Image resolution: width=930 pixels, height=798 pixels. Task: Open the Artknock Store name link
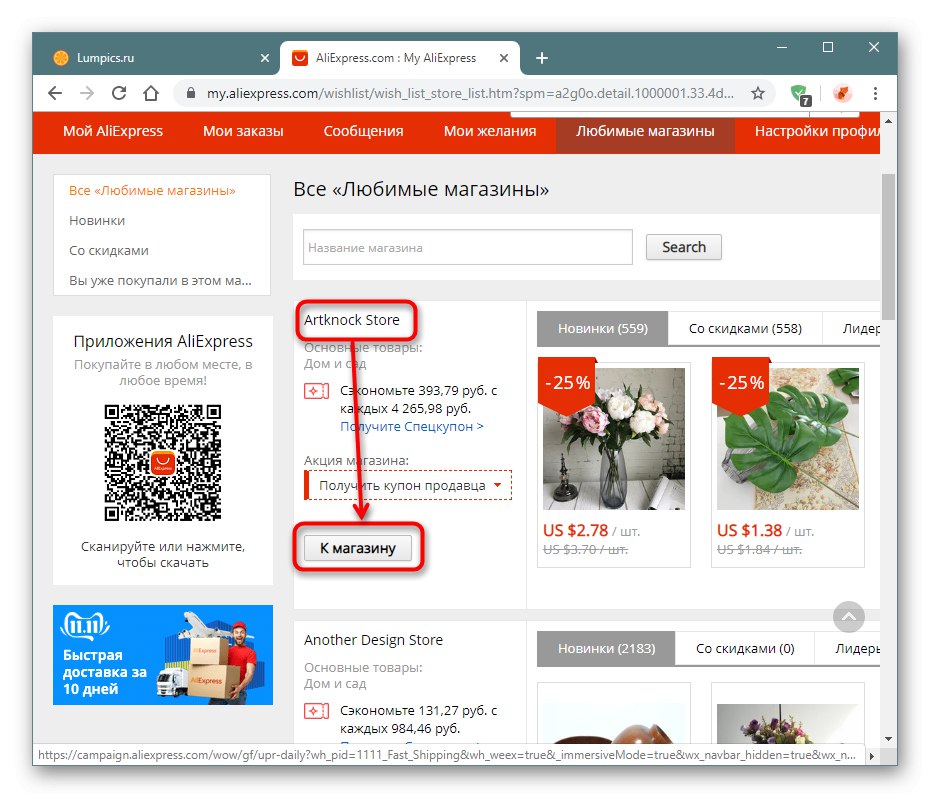click(352, 320)
